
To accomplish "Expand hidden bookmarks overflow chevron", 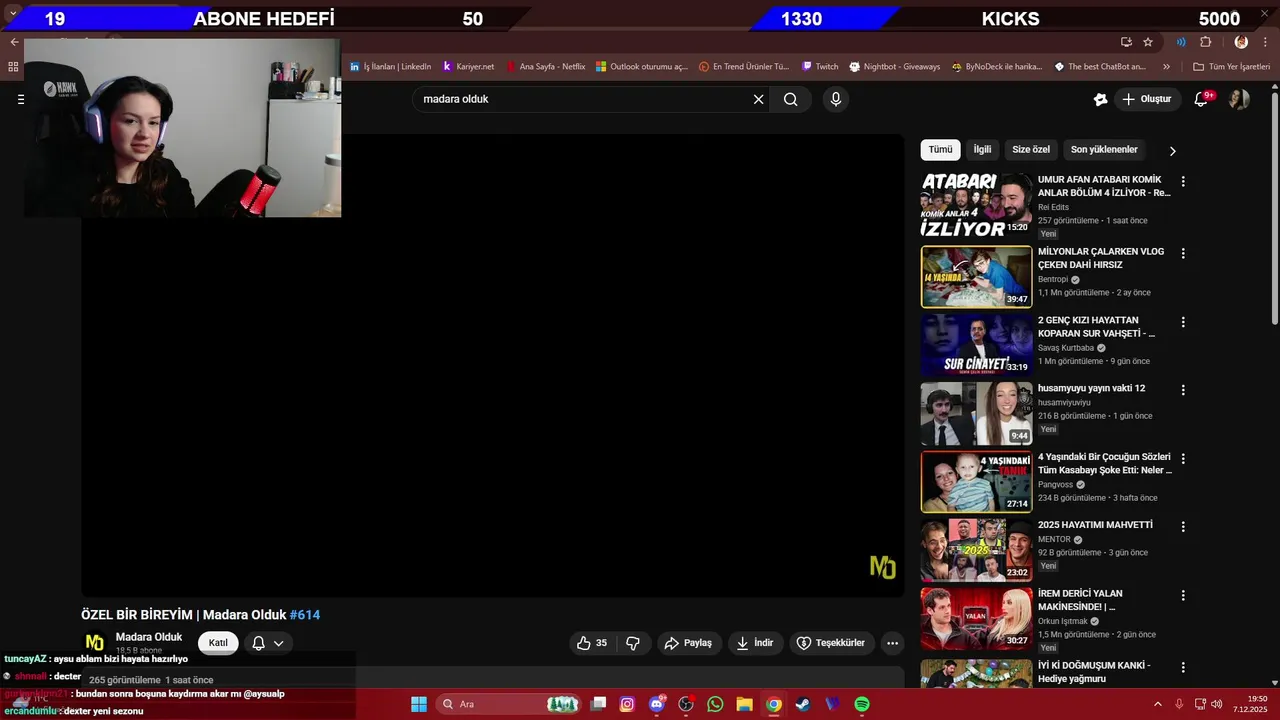I will pyautogui.click(x=1166, y=67).
